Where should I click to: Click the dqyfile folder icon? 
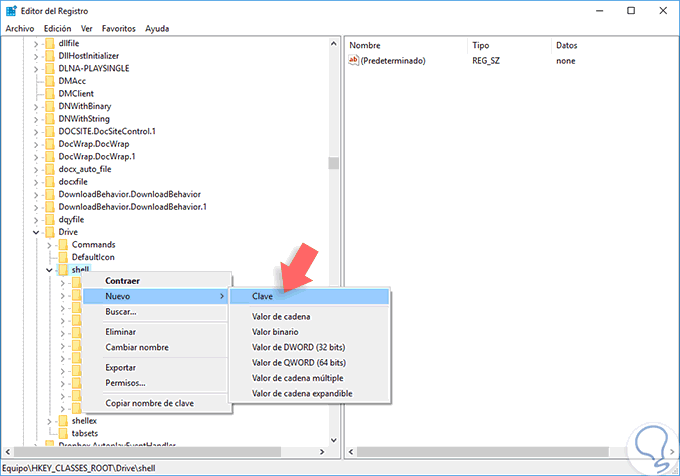click(x=50, y=219)
